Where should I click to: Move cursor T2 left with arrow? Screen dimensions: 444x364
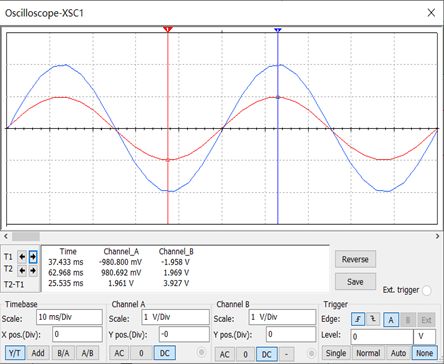pyautogui.click(x=22, y=270)
